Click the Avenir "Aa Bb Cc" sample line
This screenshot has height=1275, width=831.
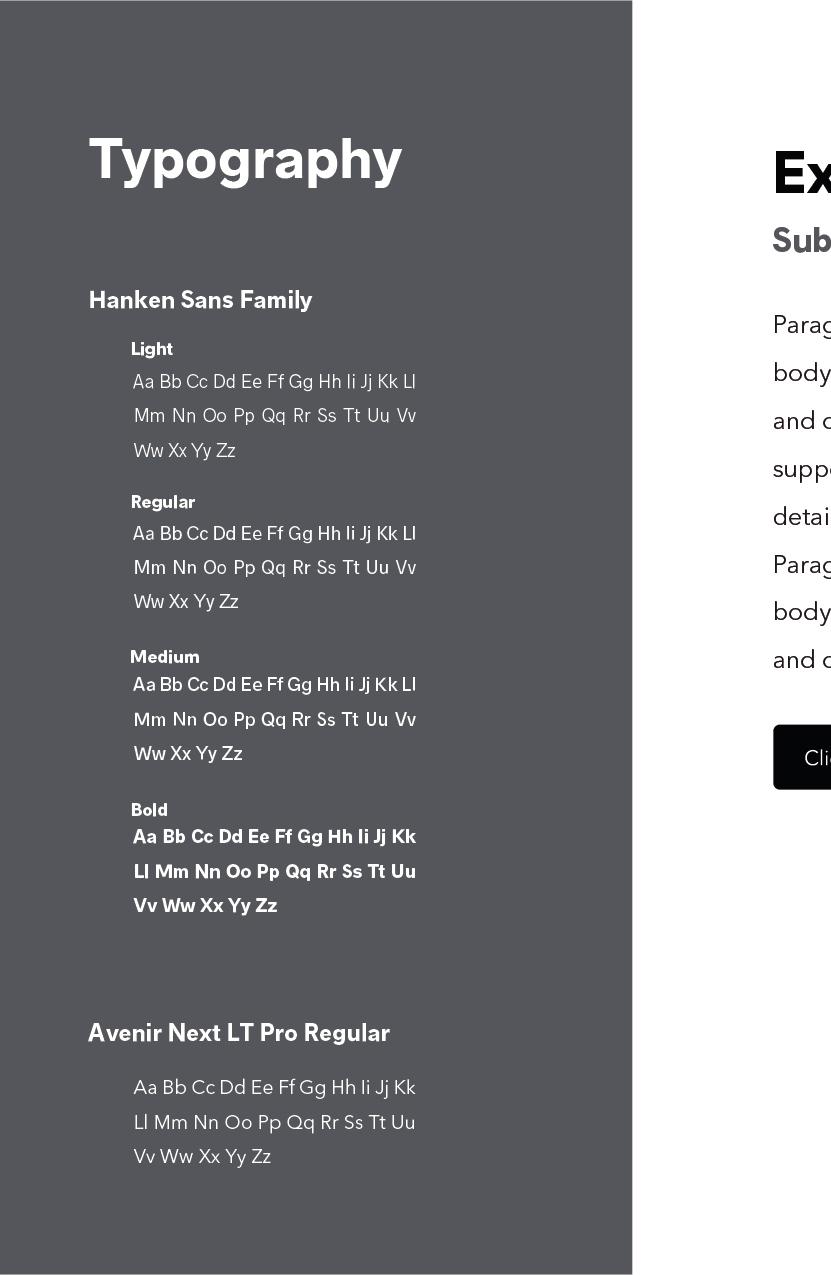(x=274, y=1088)
